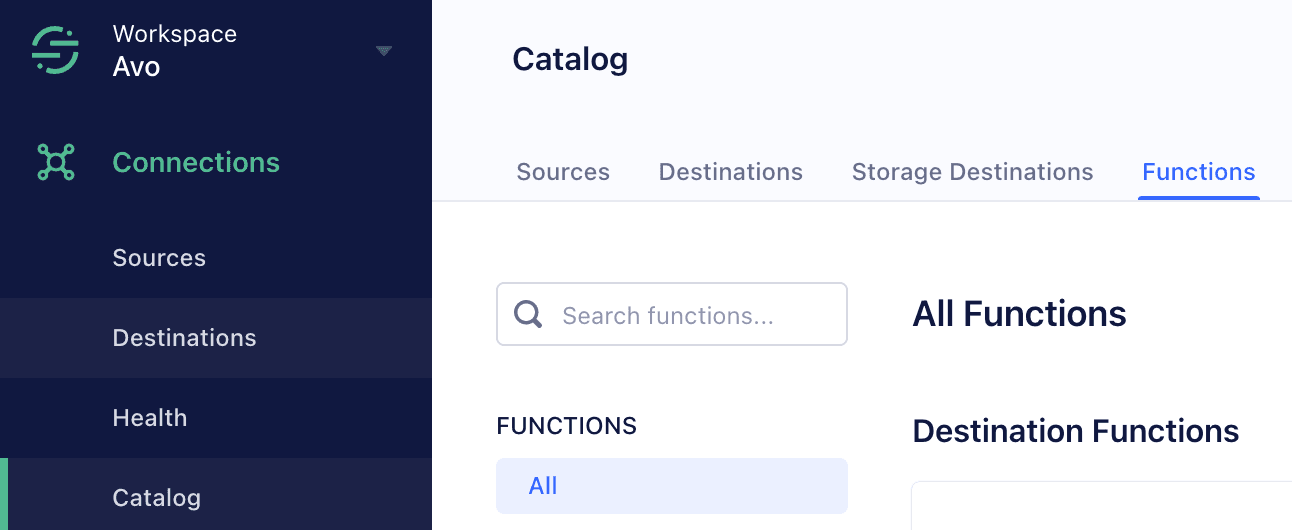Image resolution: width=1292 pixels, height=530 pixels.
Task: Open the workspace switcher dropdown arrow
Action: (x=384, y=51)
